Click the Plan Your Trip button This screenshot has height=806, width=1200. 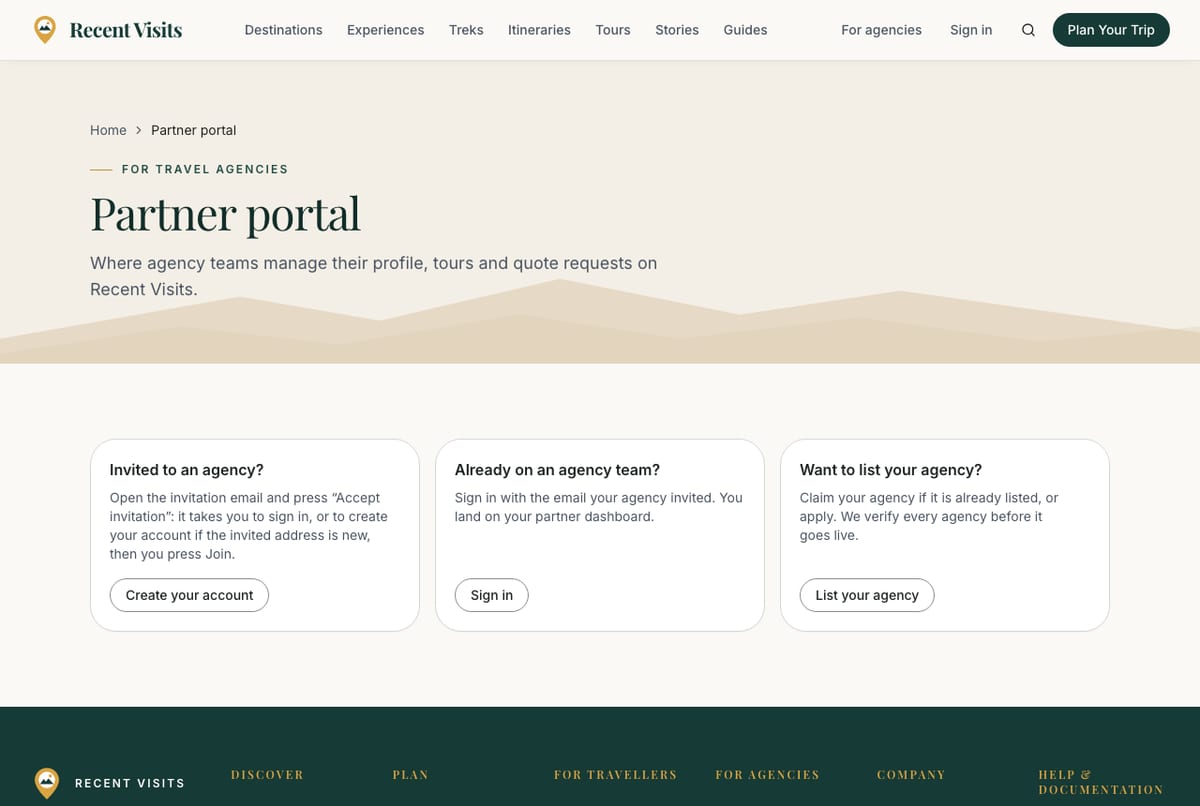coord(1111,30)
